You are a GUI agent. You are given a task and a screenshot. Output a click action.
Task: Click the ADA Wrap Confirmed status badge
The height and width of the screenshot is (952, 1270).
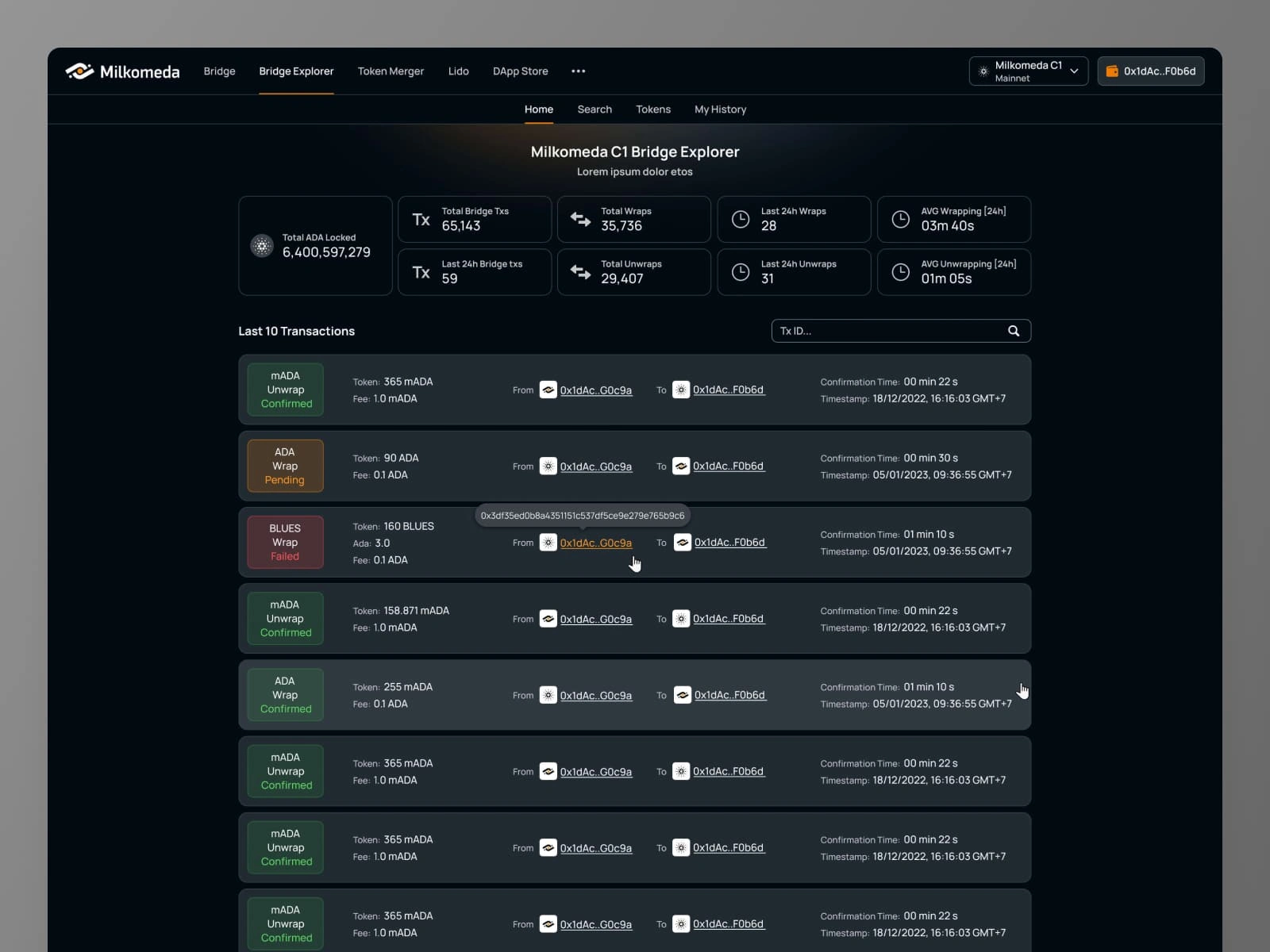coord(285,695)
